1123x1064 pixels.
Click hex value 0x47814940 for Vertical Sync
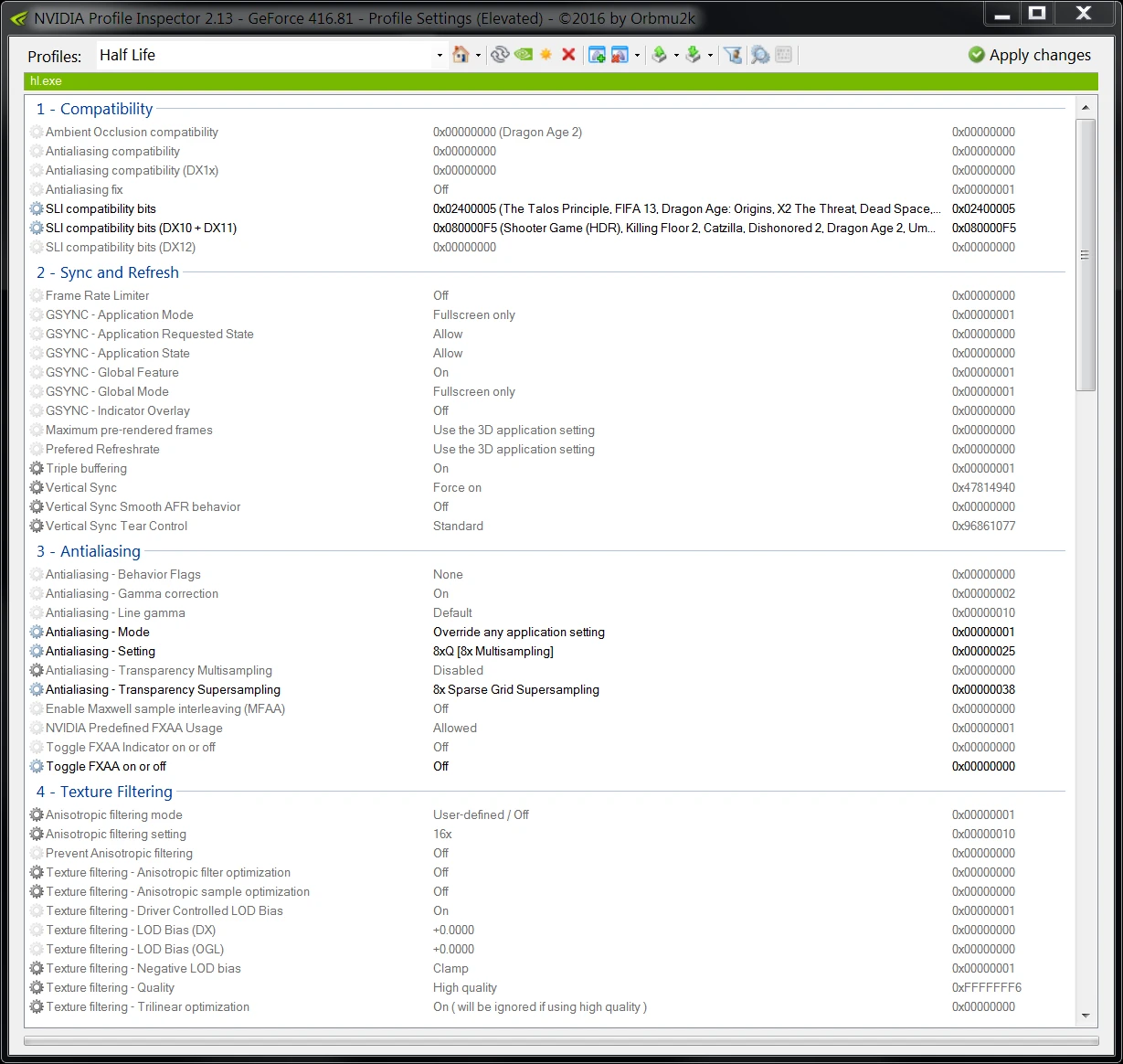coord(983,487)
